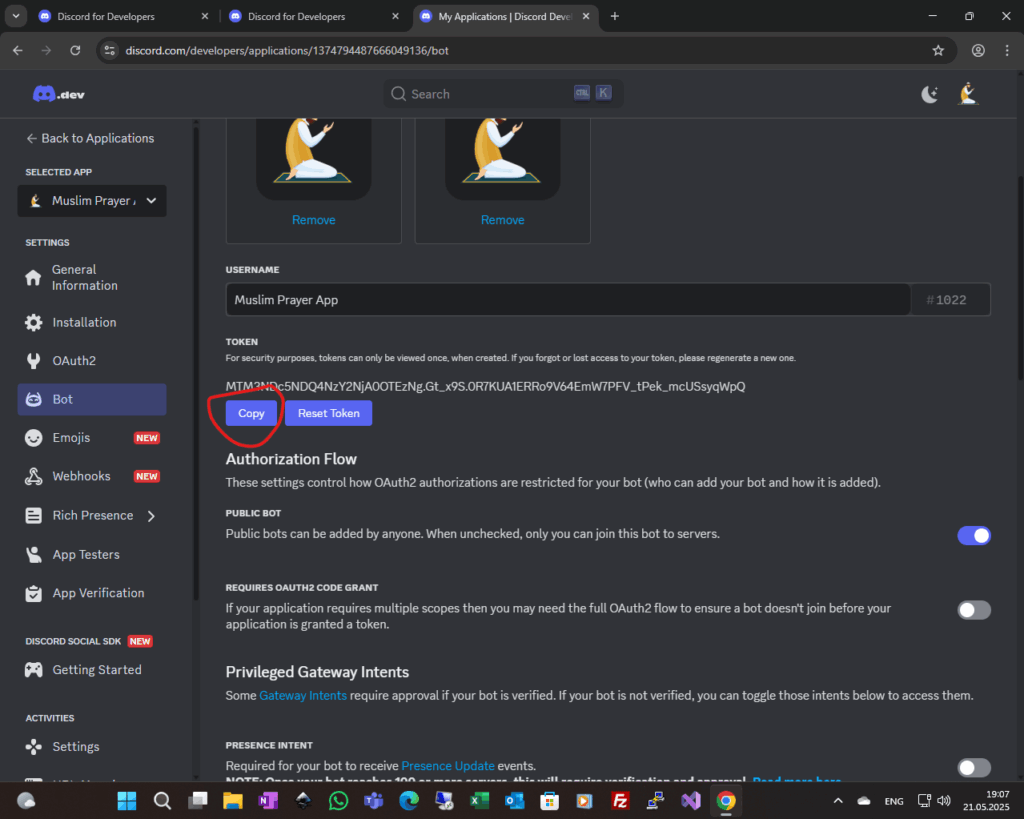Toggle dark mode with the moon icon
This screenshot has height=819, width=1024.
point(929,94)
